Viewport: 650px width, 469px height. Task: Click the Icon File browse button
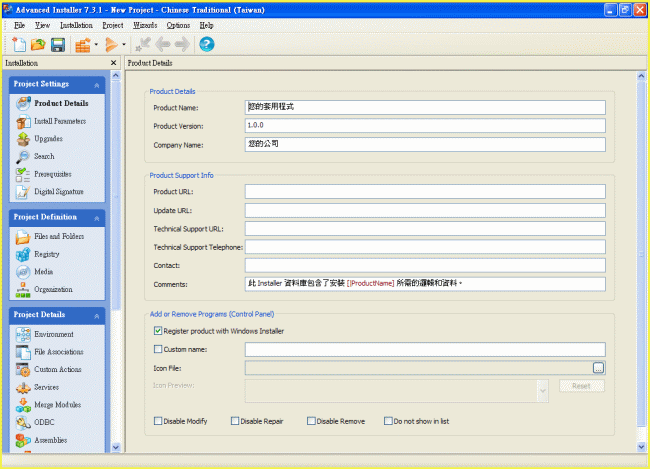click(598, 368)
